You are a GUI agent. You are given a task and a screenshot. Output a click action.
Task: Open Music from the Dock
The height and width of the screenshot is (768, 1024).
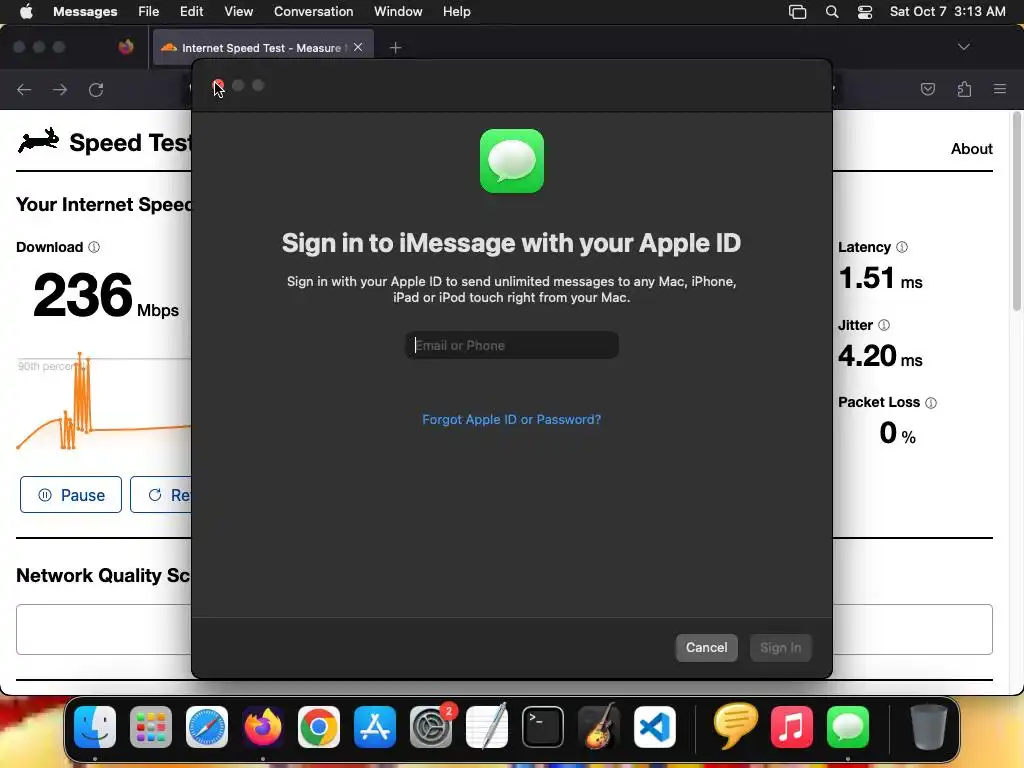[x=792, y=727]
